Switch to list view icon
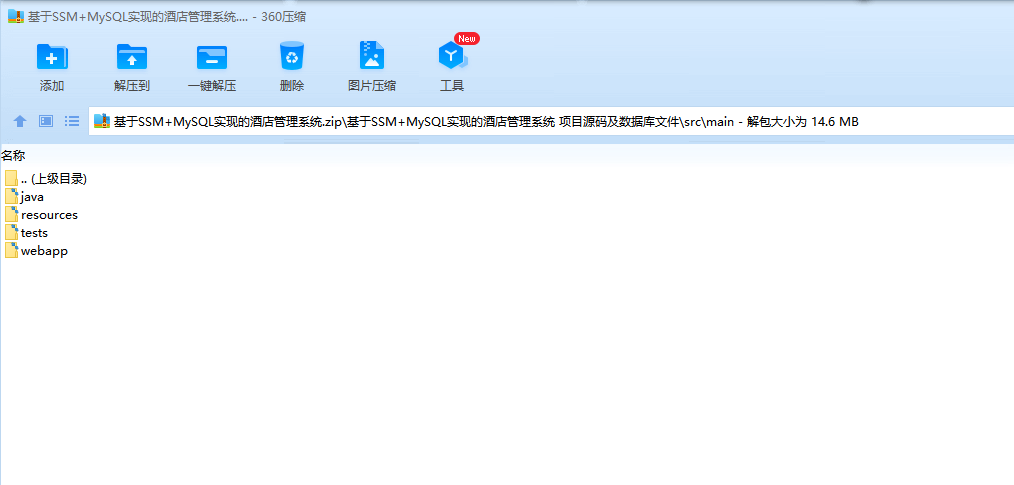 (72, 121)
